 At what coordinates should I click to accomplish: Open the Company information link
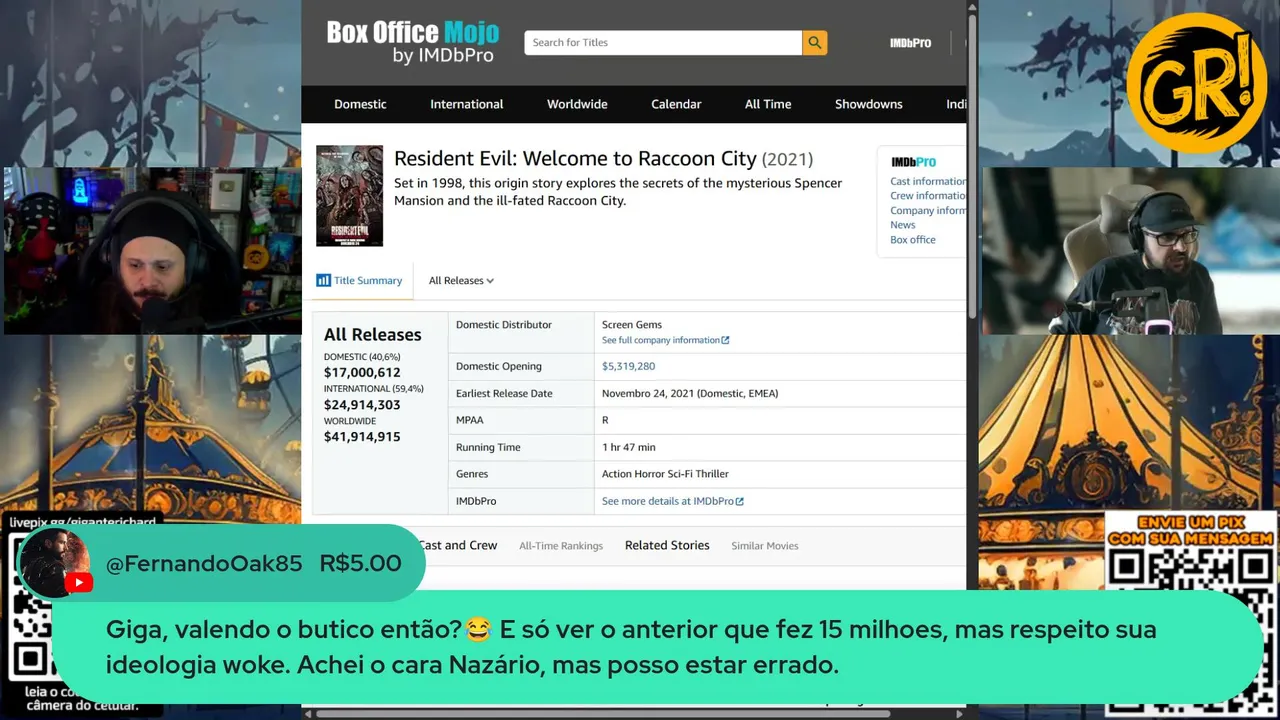tap(928, 211)
